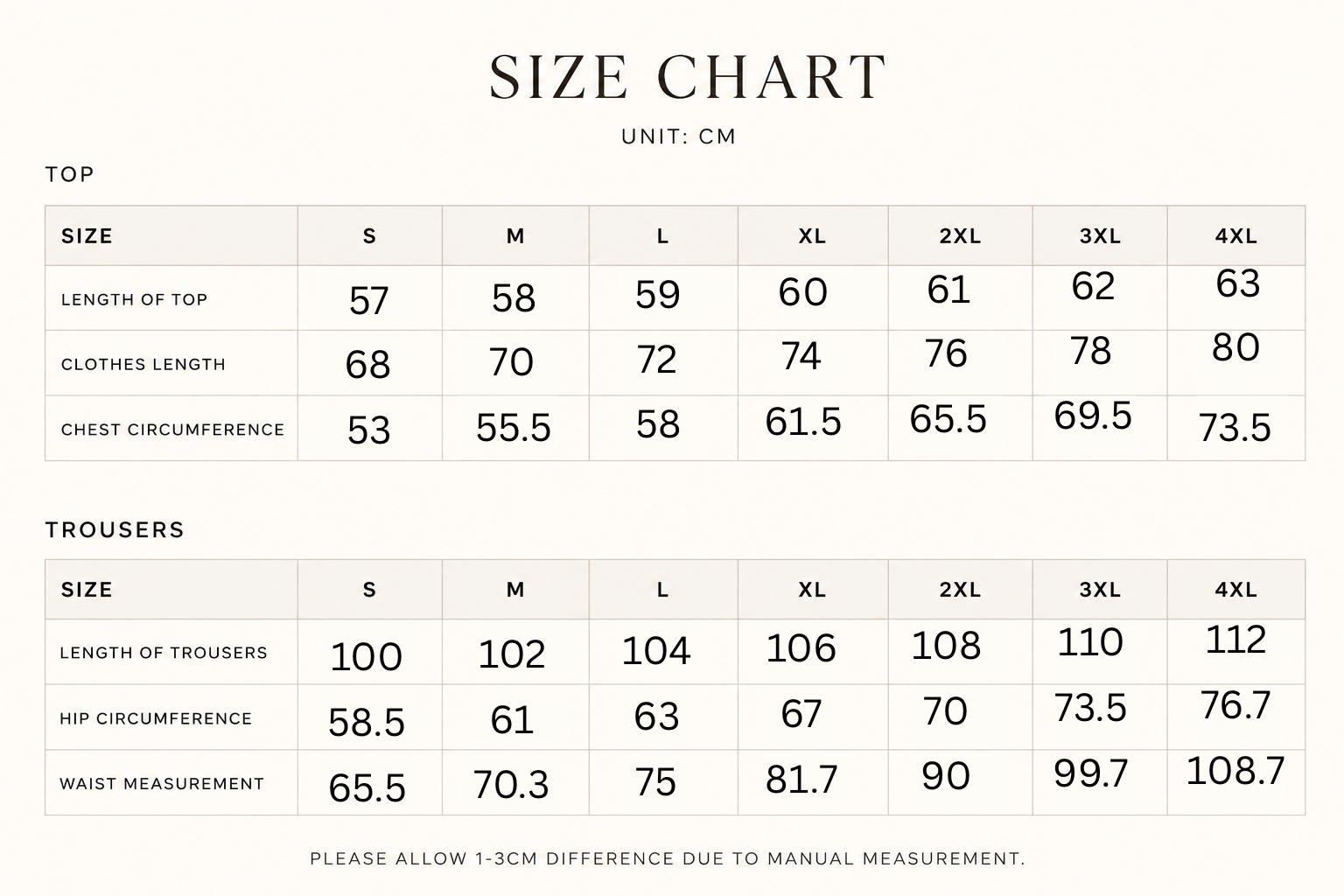The width and height of the screenshot is (1344, 896).
Task: Click the TROUSERS section heading
Action: pyautogui.click(x=115, y=529)
